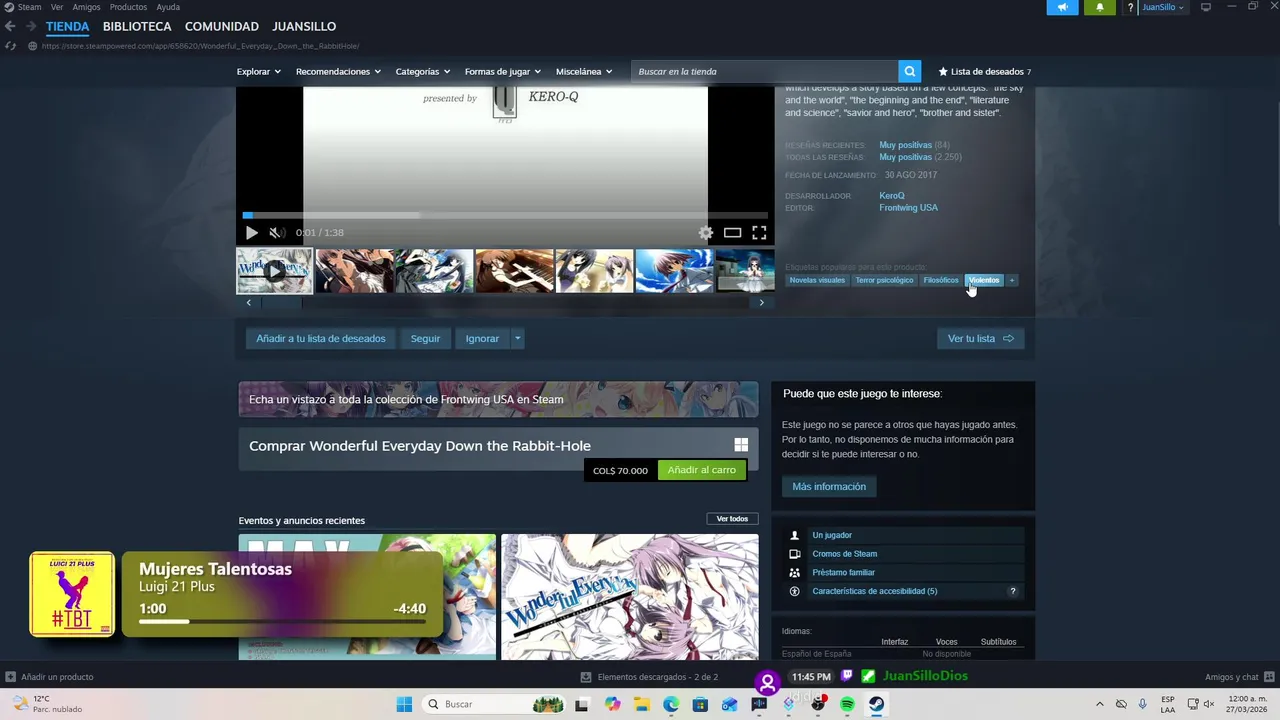Click the accessibility features help question mark
Image resolution: width=1280 pixels, height=720 pixels.
click(x=1012, y=591)
